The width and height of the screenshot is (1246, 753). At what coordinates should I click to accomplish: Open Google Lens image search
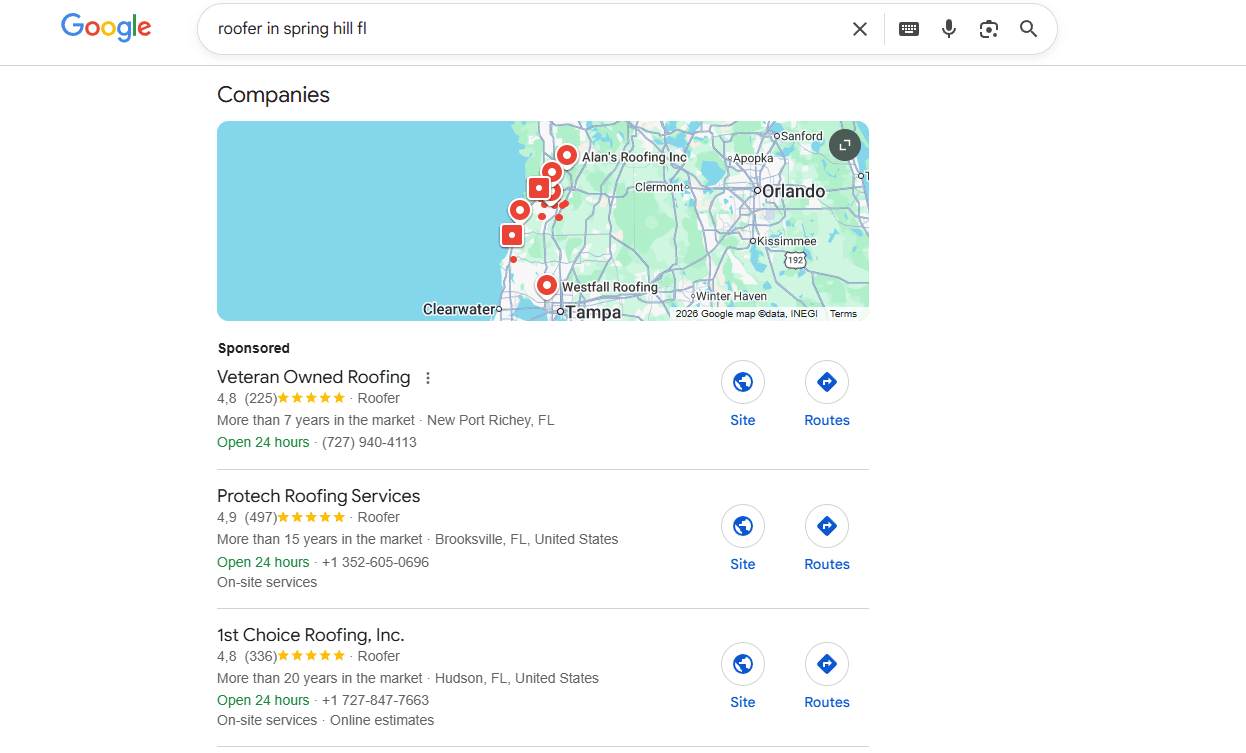[x=988, y=28]
